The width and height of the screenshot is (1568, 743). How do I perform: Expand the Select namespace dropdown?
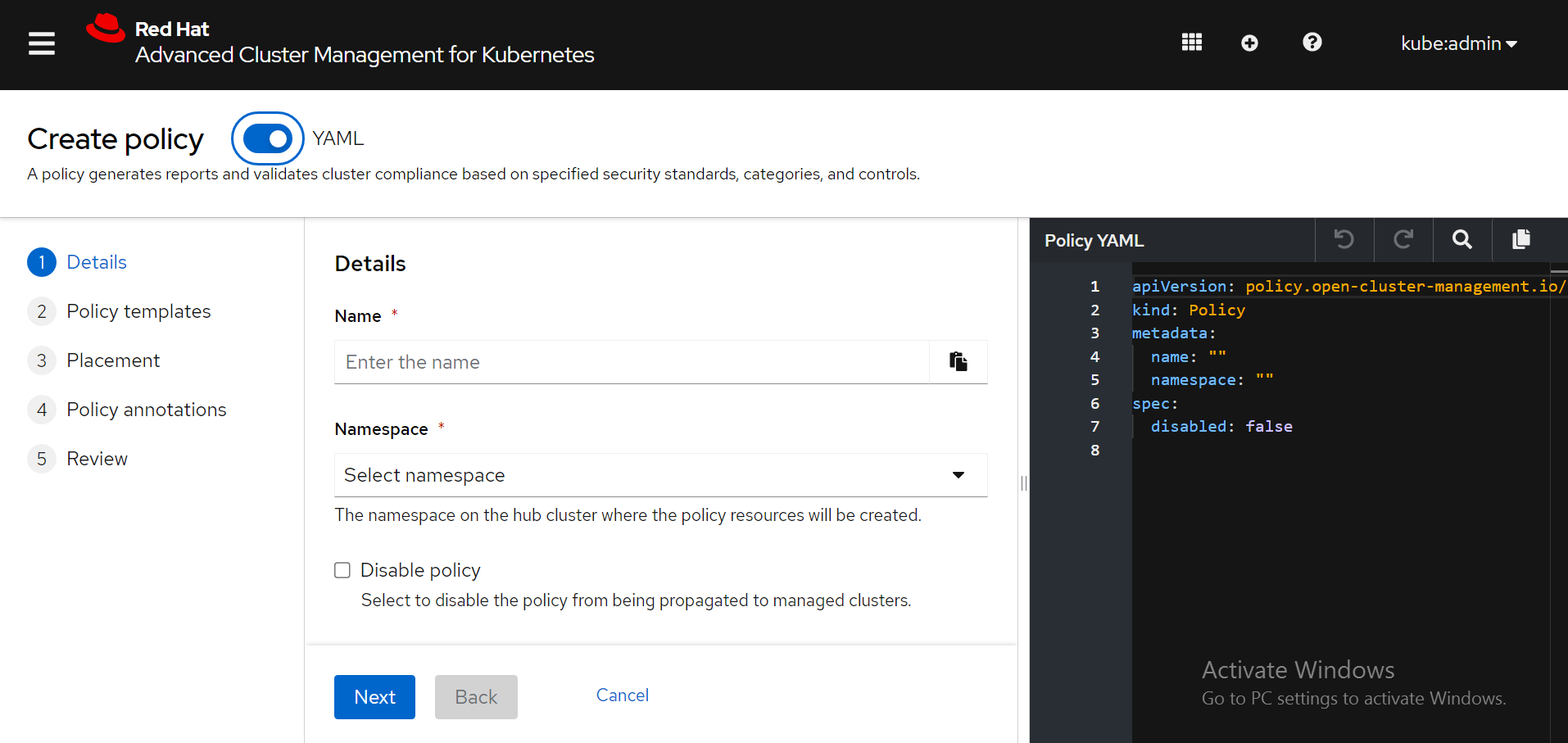tap(660, 475)
